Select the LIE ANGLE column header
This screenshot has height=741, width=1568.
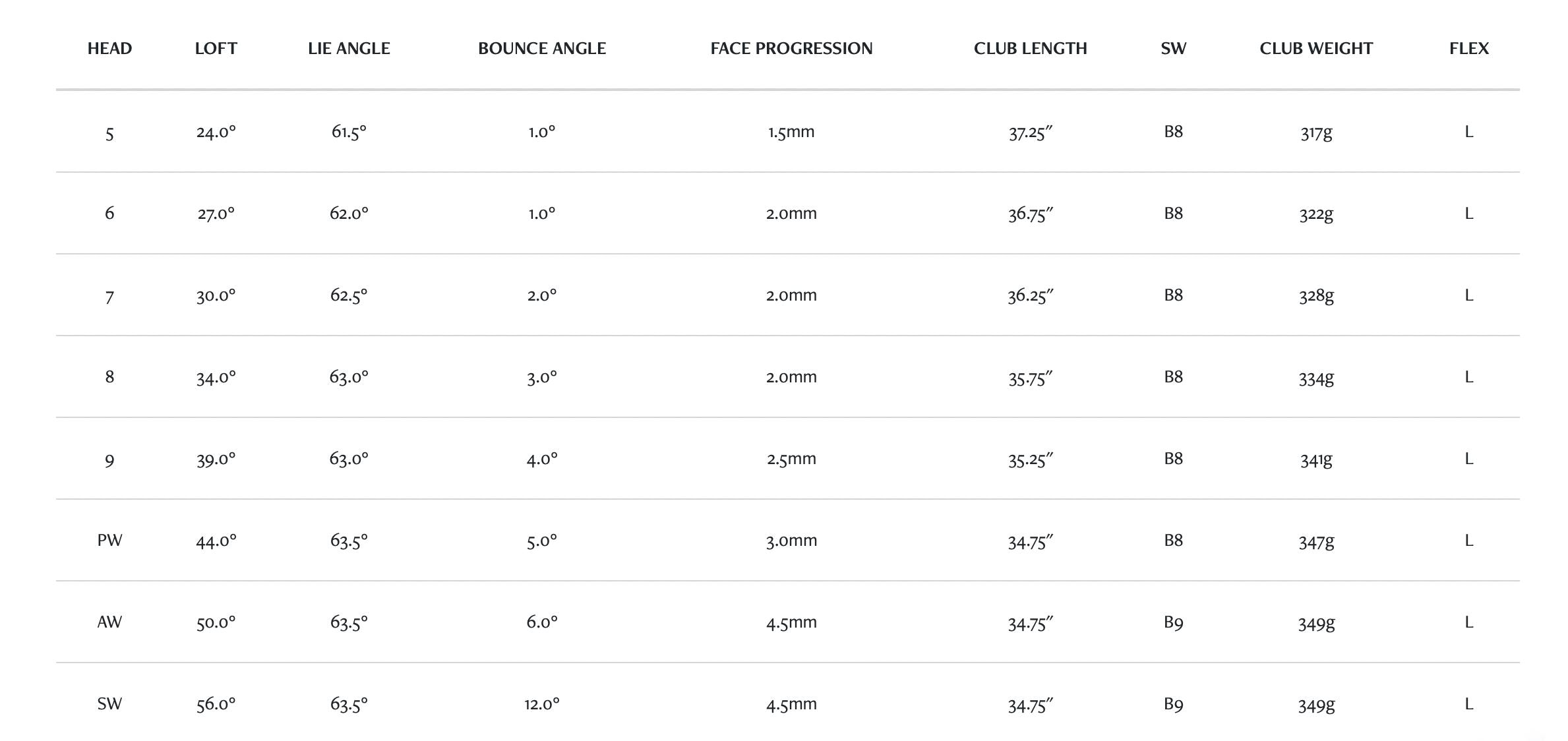(349, 48)
